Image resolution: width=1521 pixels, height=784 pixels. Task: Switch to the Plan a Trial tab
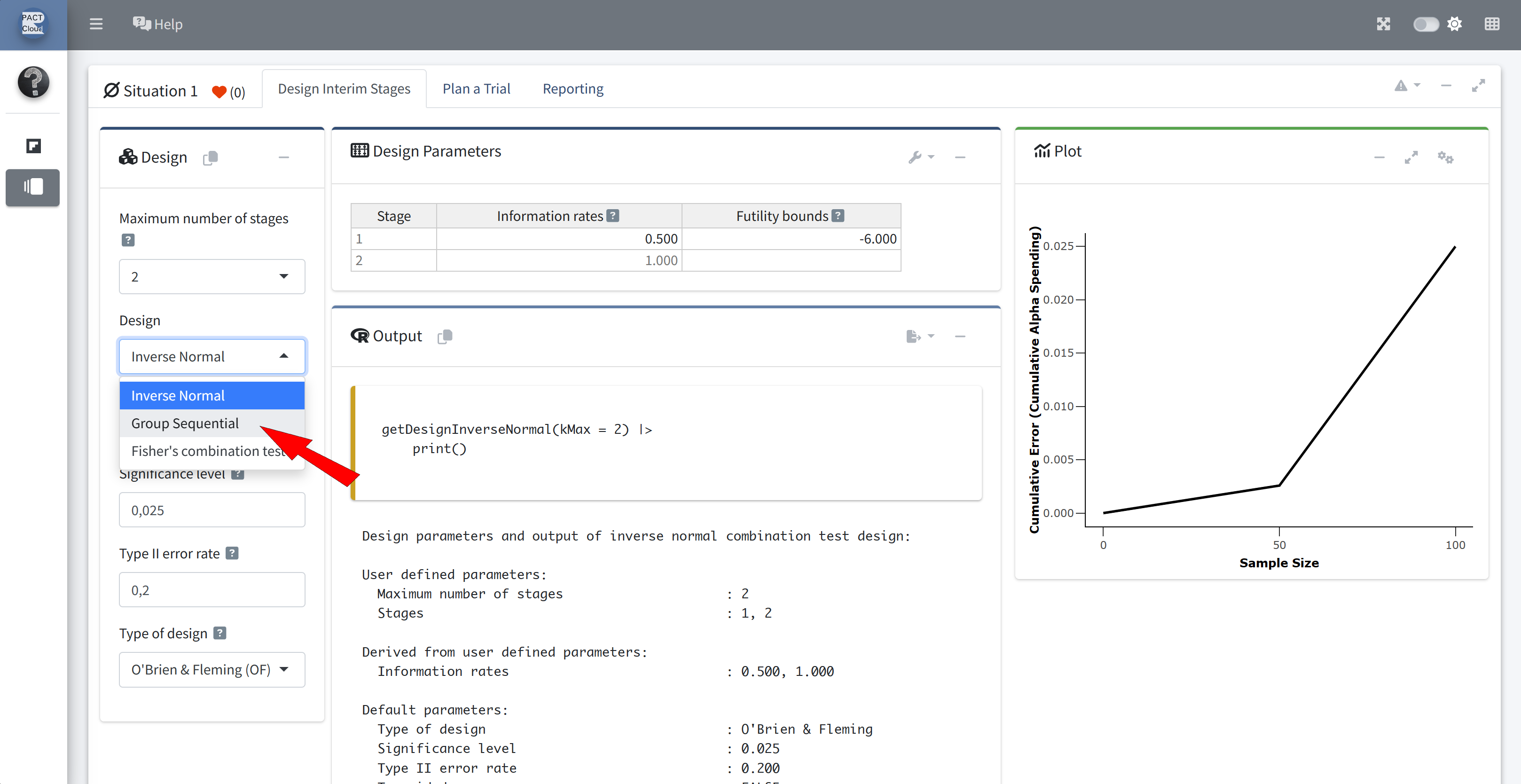476,88
